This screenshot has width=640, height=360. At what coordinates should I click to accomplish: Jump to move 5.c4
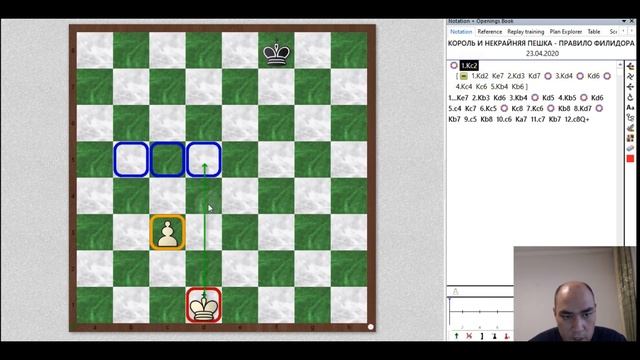pyautogui.click(x=455, y=109)
